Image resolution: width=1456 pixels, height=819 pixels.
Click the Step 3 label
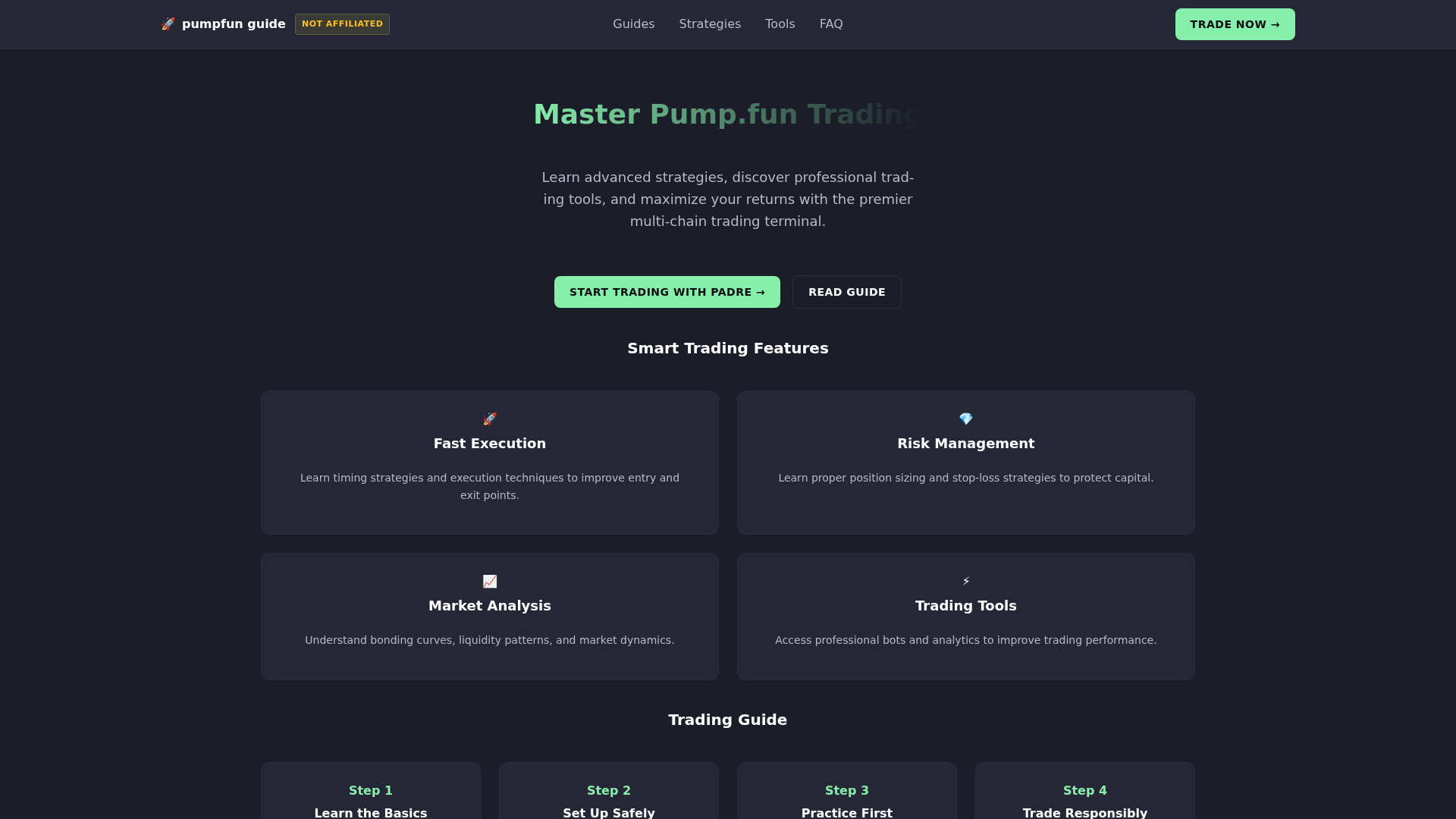847,790
